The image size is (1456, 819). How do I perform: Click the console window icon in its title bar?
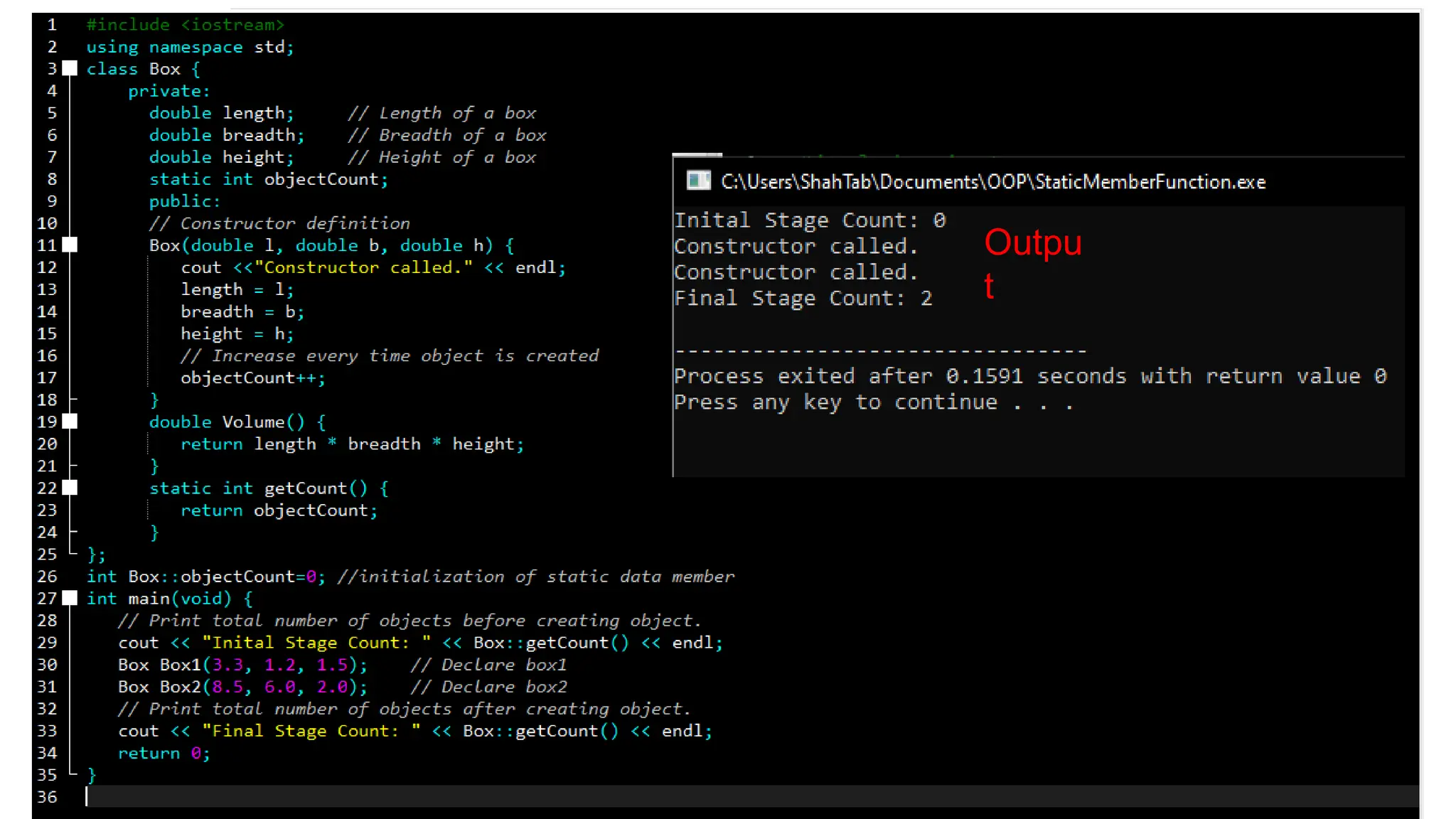click(698, 181)
